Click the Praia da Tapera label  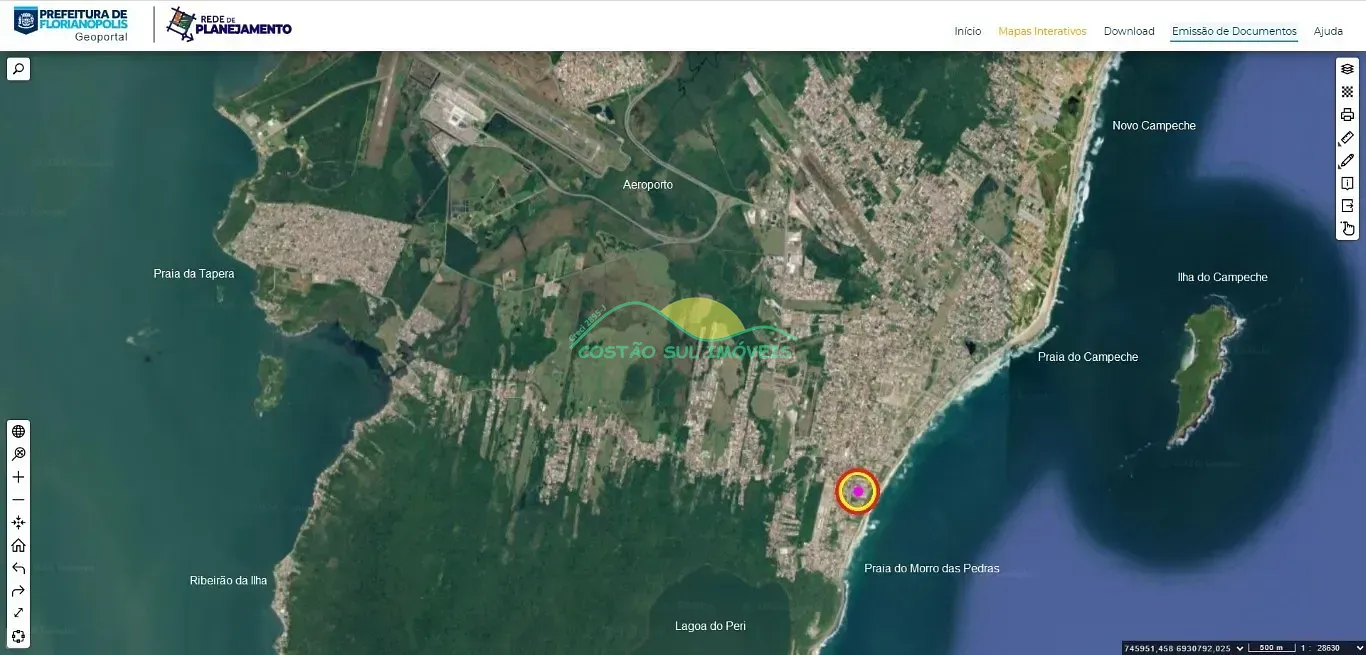[194, 273]
